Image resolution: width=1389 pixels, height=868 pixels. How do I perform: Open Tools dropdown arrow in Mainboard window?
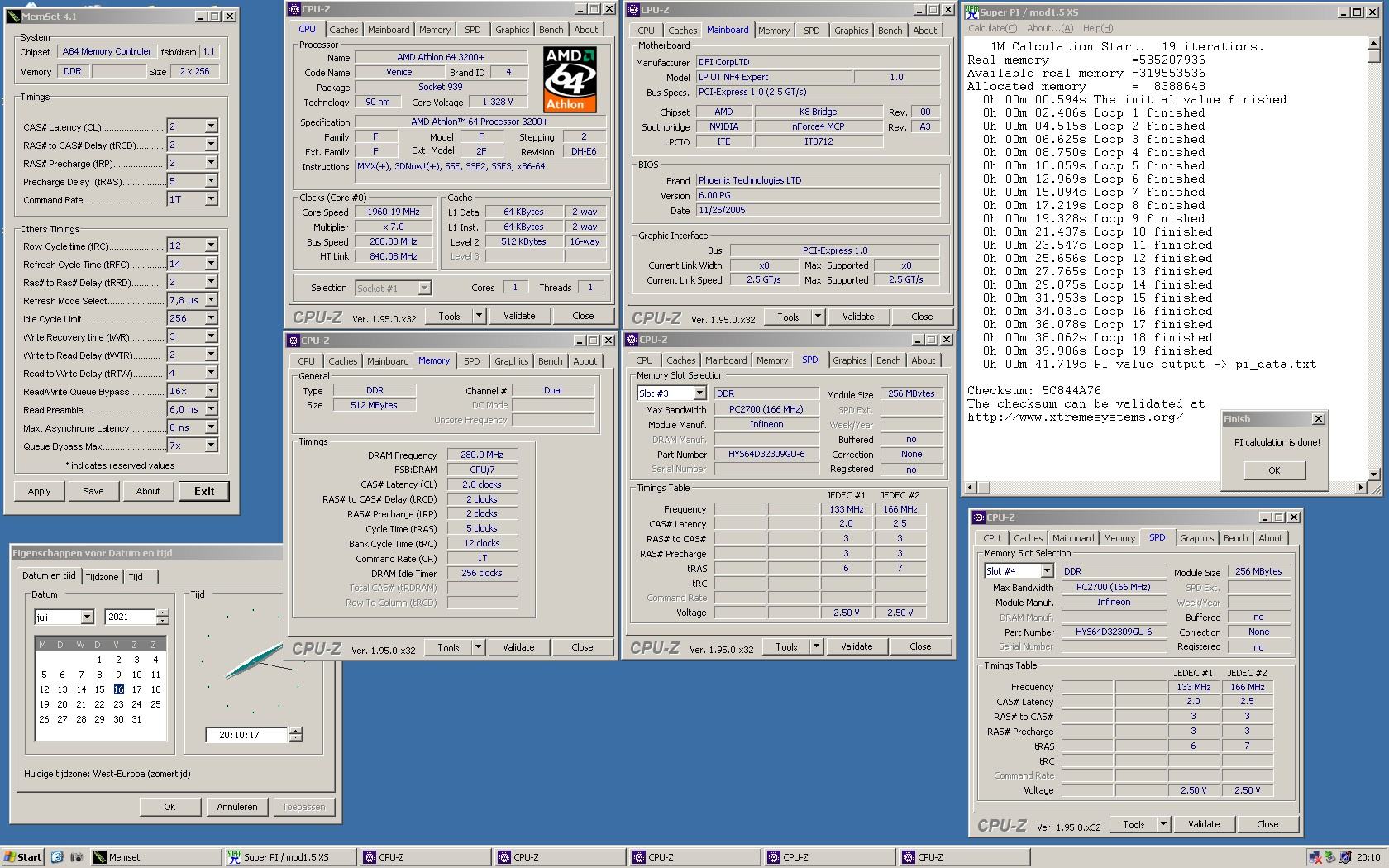click(817, 317)
